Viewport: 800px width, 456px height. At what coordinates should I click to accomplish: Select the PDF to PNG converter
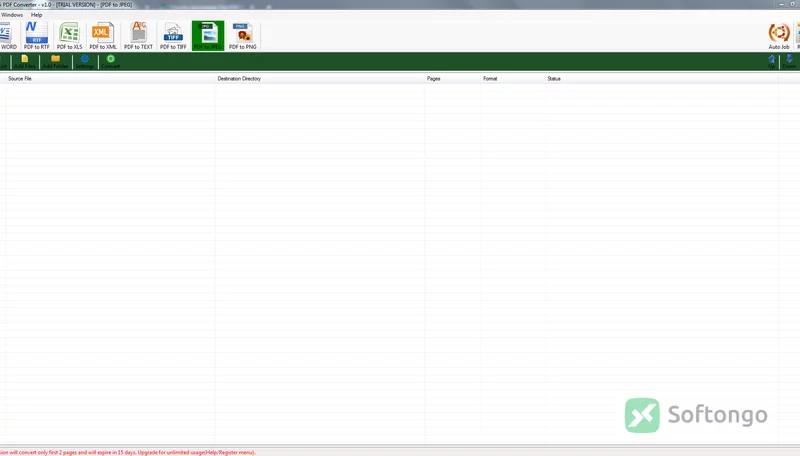[242, 36]
